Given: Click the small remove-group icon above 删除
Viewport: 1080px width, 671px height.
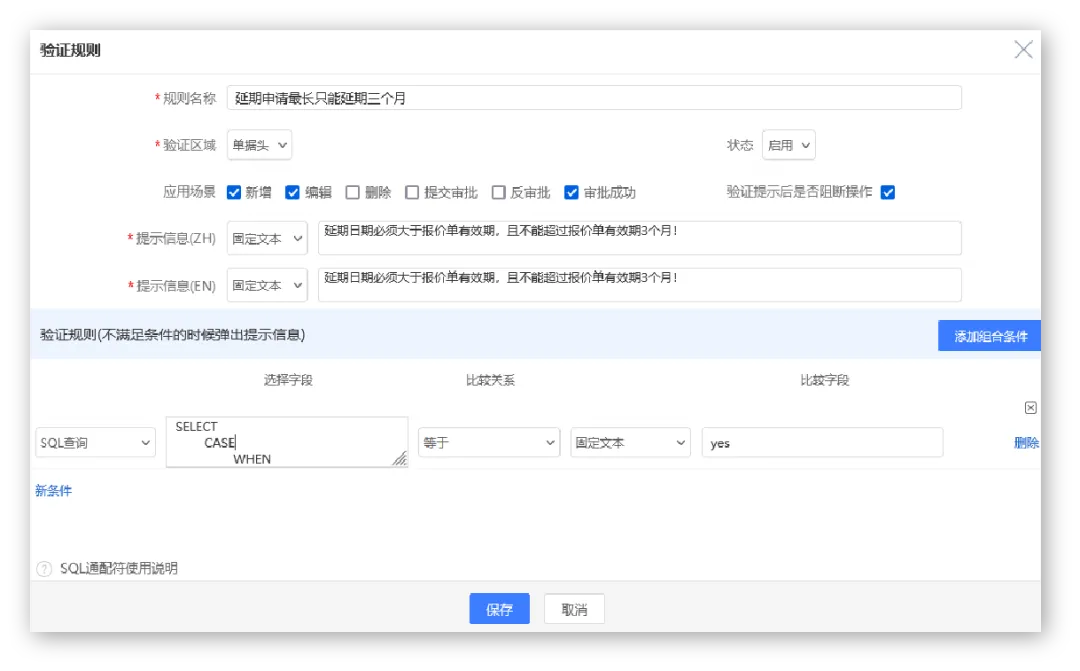Looking at the screenshot, I should [x=1031, y=408].
